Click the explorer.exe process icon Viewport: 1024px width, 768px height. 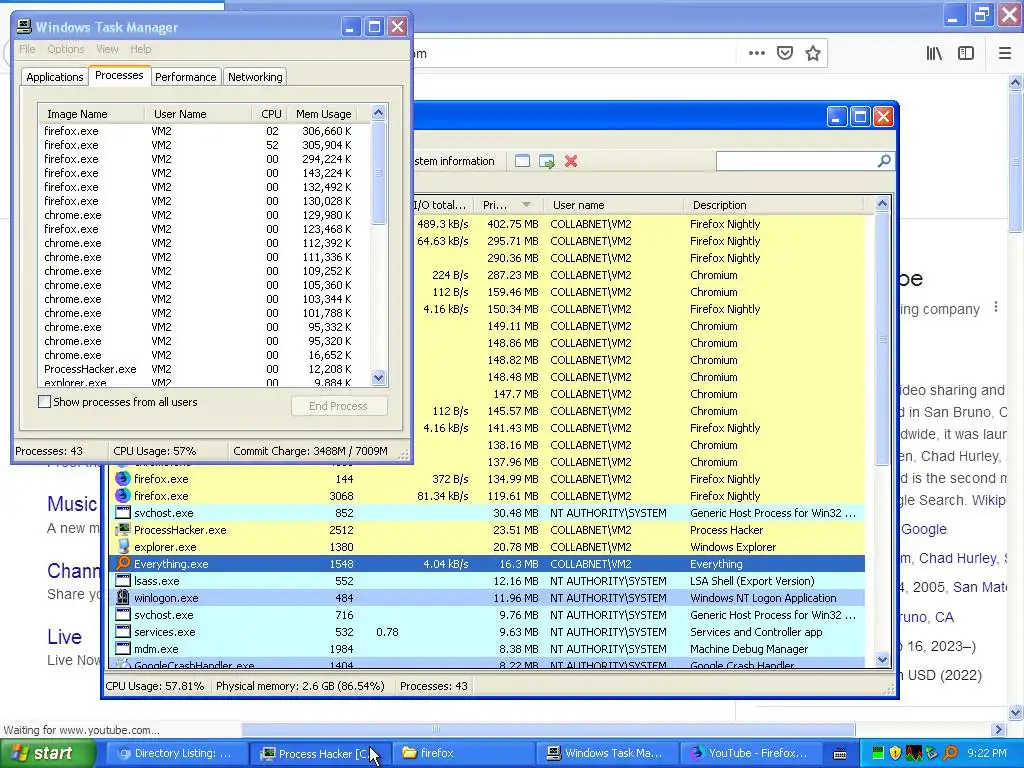coord(123,546)
